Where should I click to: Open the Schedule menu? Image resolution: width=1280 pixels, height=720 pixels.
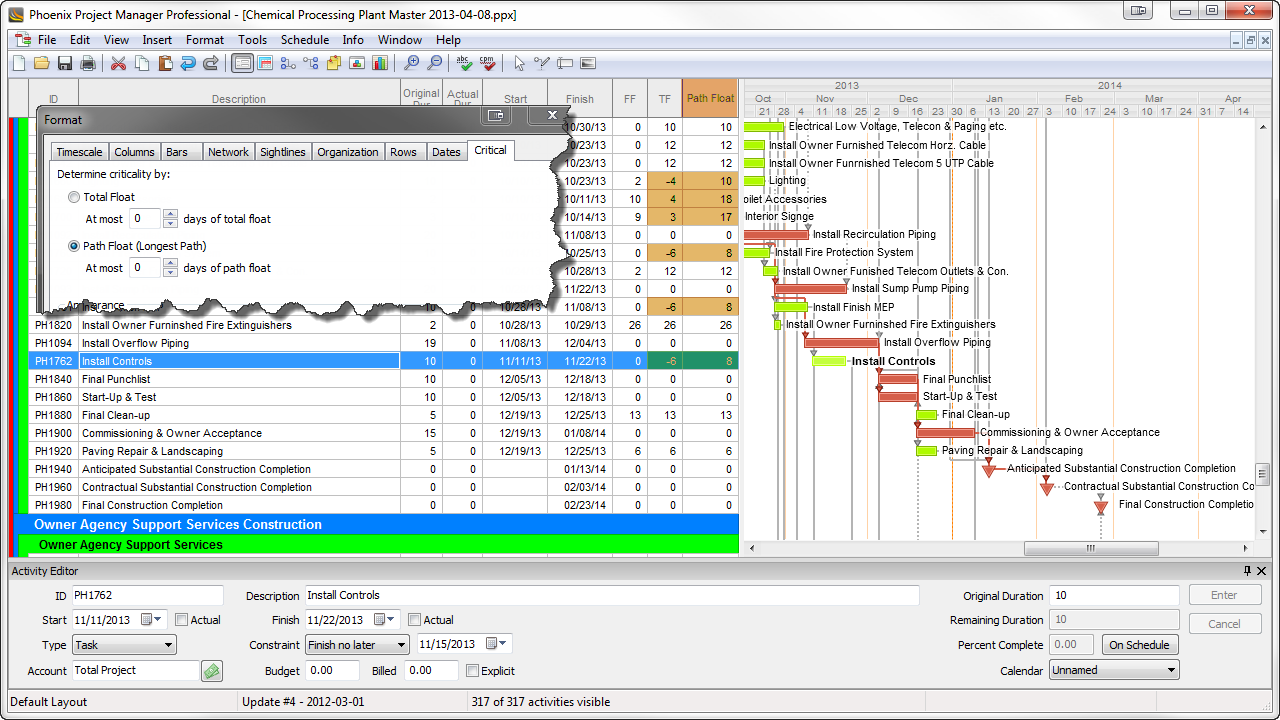(305, 40)
